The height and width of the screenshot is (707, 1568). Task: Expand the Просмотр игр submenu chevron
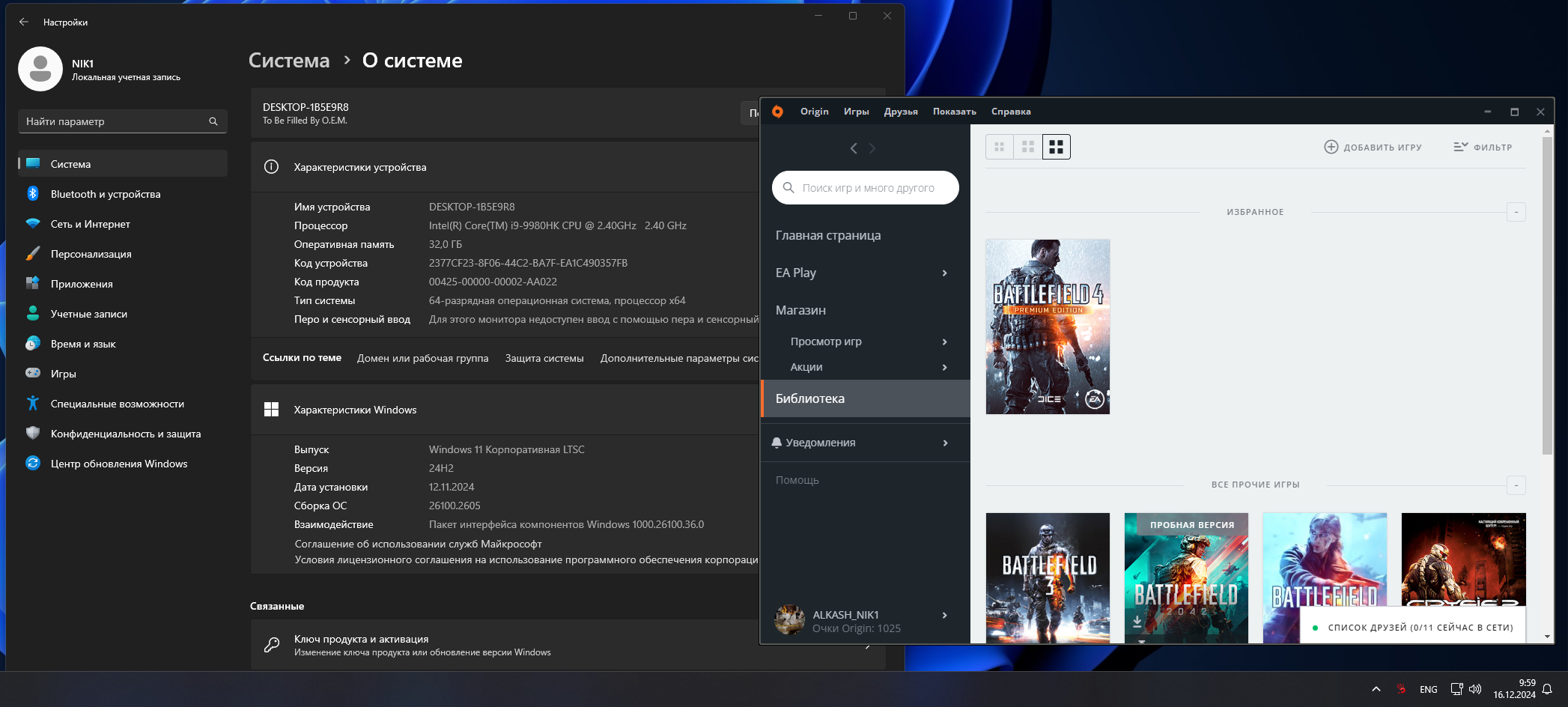[945, 342]
